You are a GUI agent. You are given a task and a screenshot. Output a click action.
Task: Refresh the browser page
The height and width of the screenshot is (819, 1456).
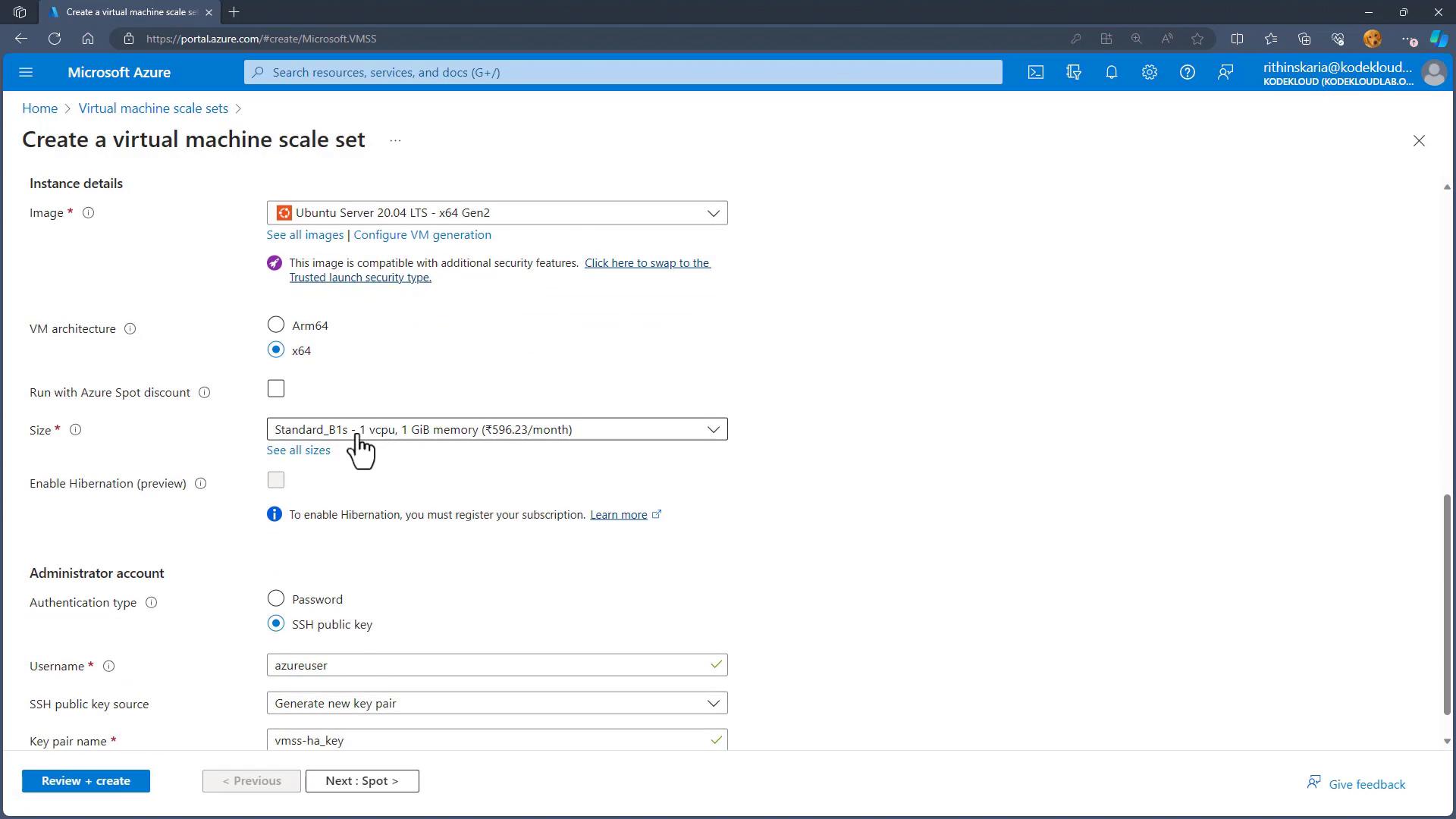point(55,39)
